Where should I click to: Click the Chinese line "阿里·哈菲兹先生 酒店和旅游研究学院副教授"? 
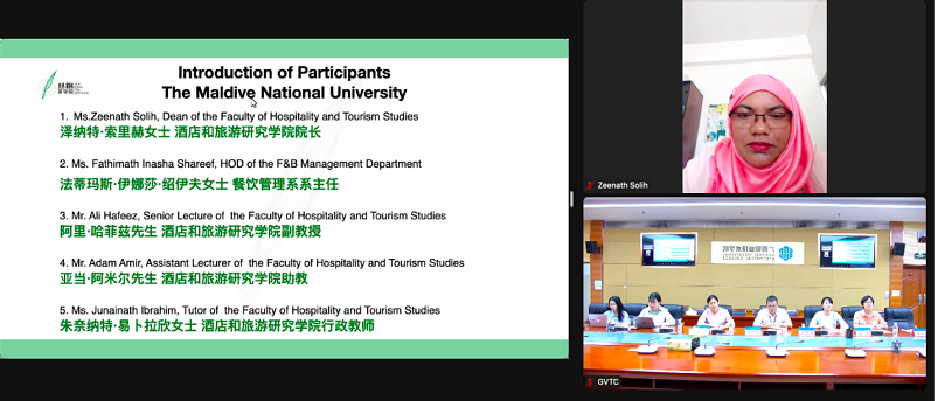click(190, 232)
